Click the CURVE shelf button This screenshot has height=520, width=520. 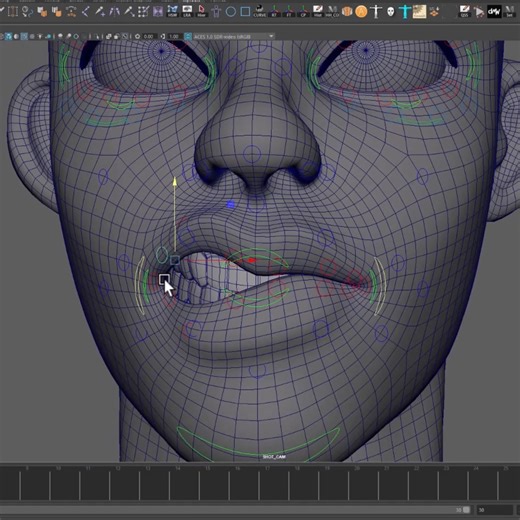[x=260, y=11]
